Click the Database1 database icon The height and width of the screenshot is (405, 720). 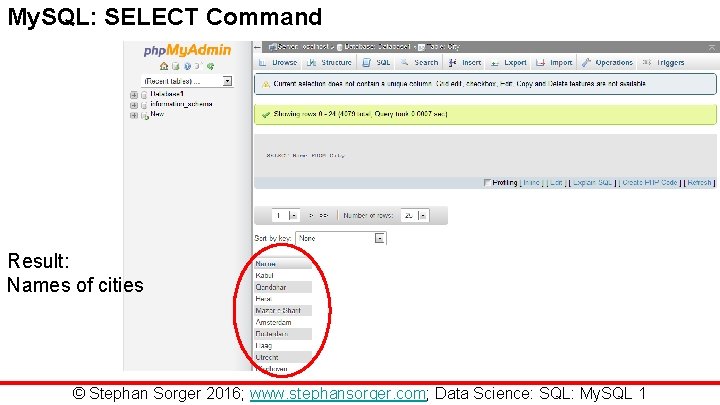144,95
